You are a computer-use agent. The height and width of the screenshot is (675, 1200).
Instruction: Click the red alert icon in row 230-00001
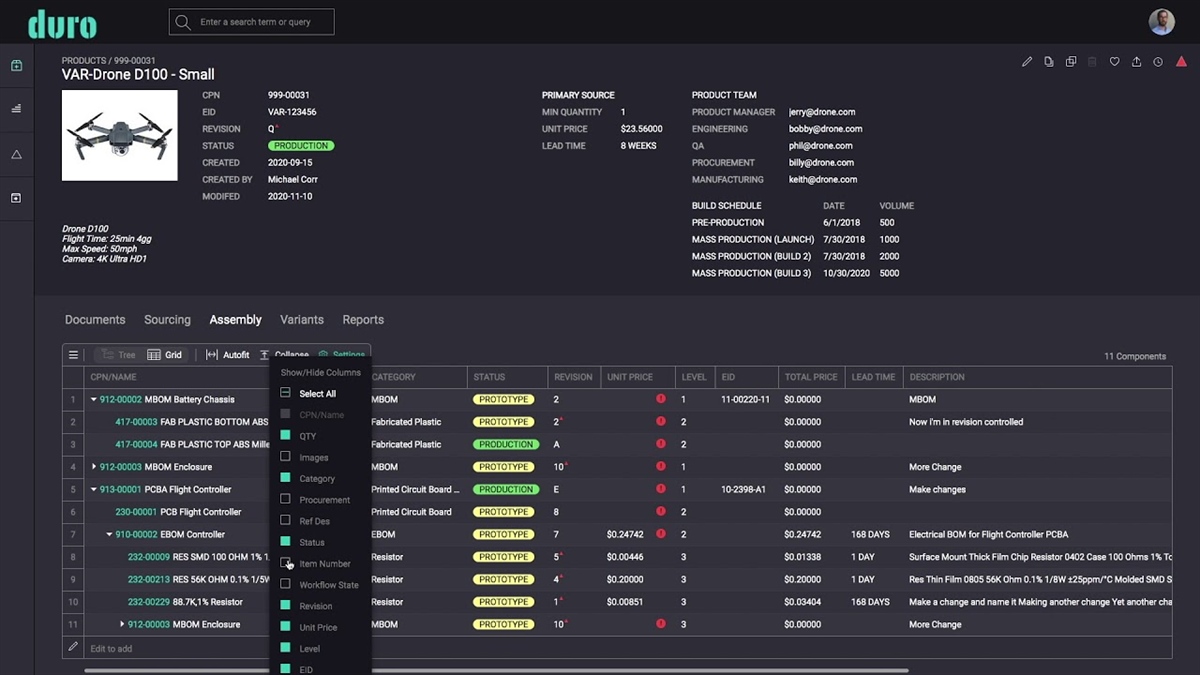click(x=661, y=512)
